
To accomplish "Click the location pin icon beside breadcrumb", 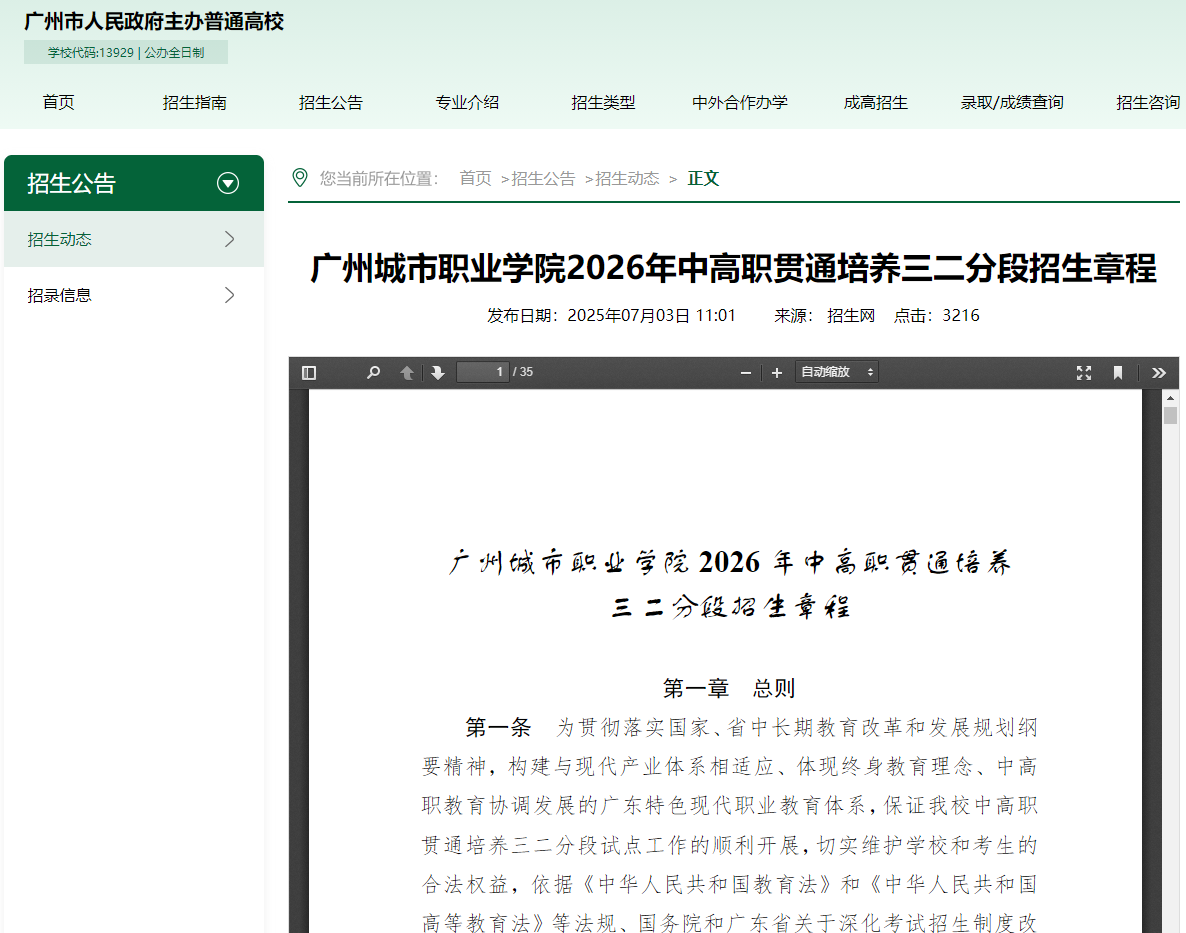I will click(299, 178).
